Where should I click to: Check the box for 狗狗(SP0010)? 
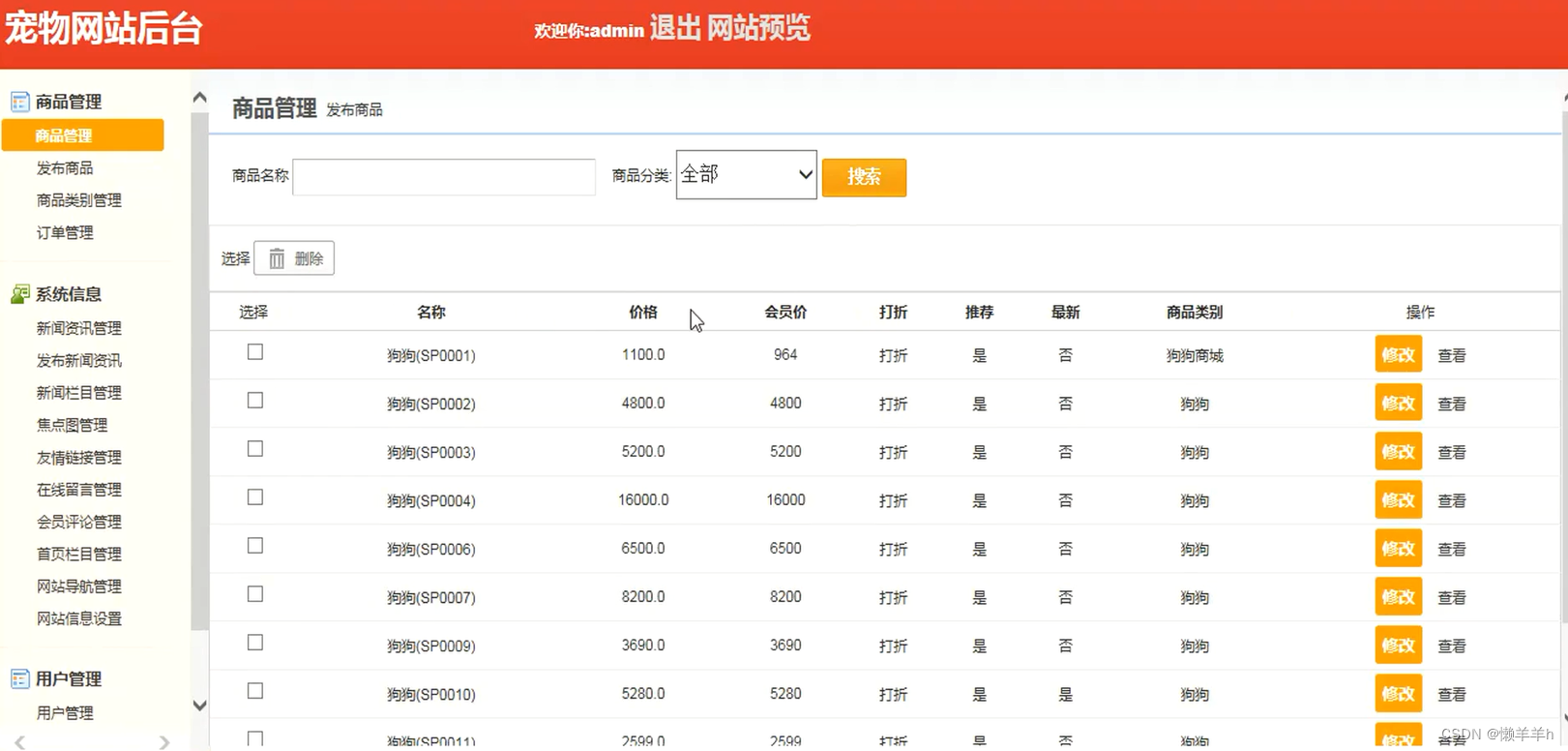coord(255,691)
